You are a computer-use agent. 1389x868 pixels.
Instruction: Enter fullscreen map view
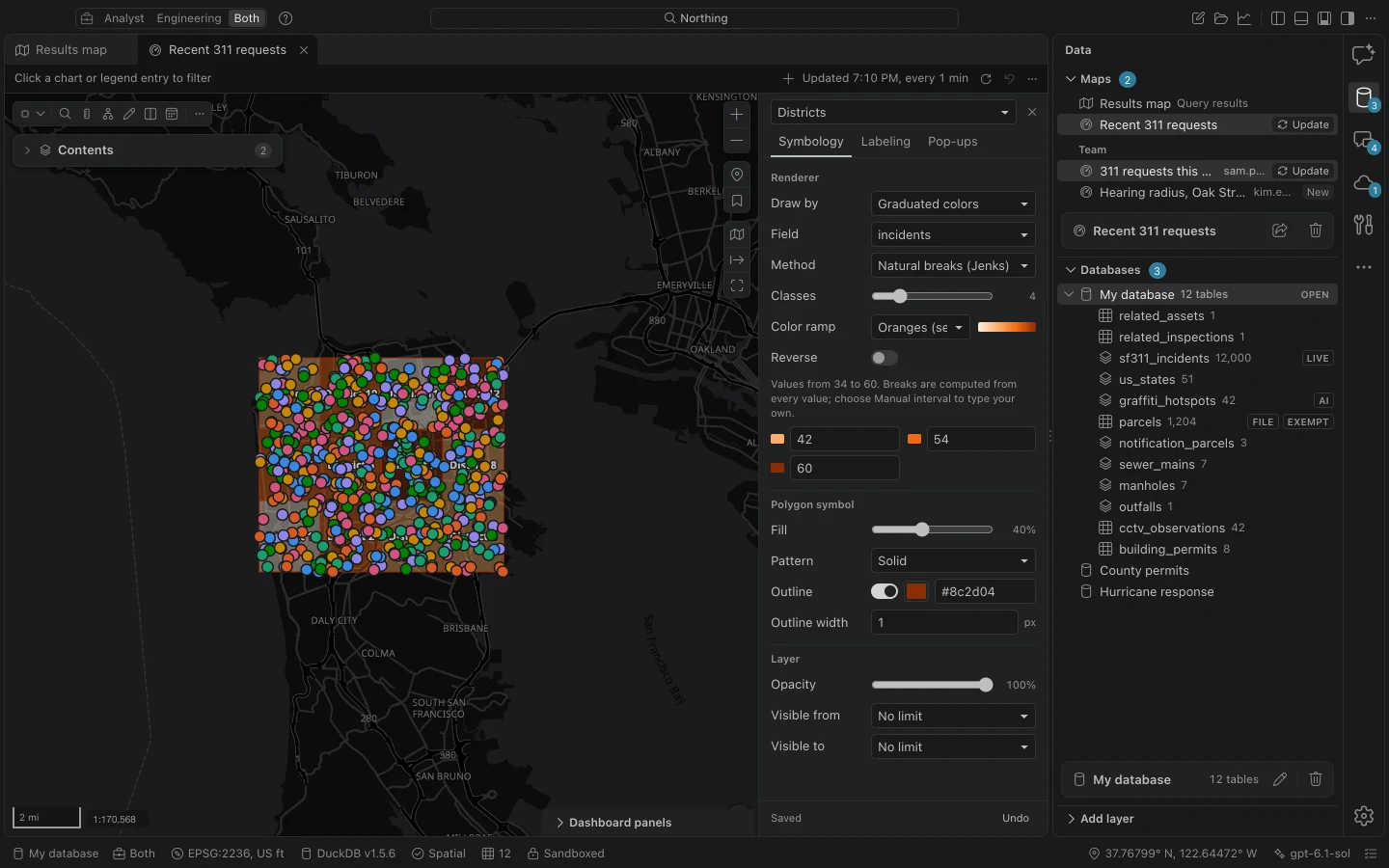click(737, 285)
